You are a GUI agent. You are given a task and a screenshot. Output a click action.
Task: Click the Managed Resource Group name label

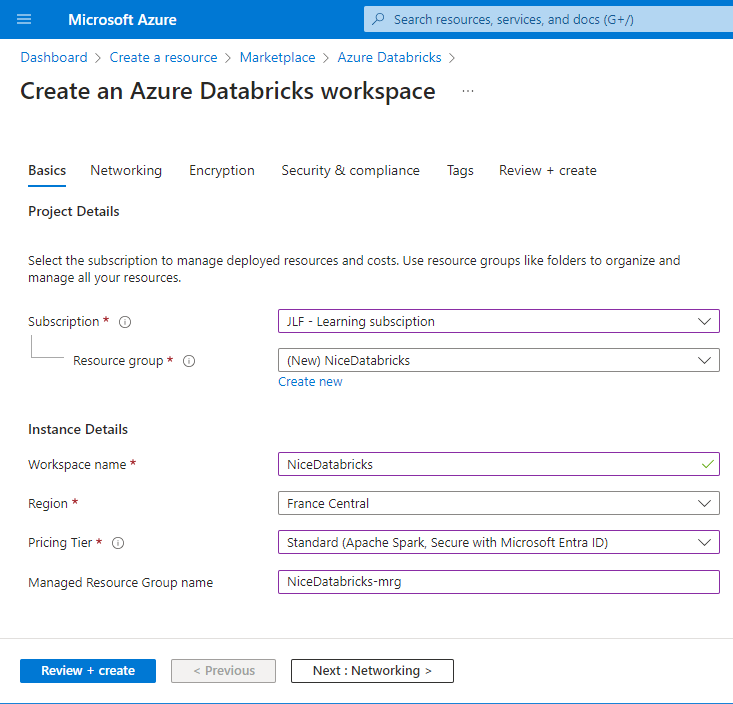120,583
